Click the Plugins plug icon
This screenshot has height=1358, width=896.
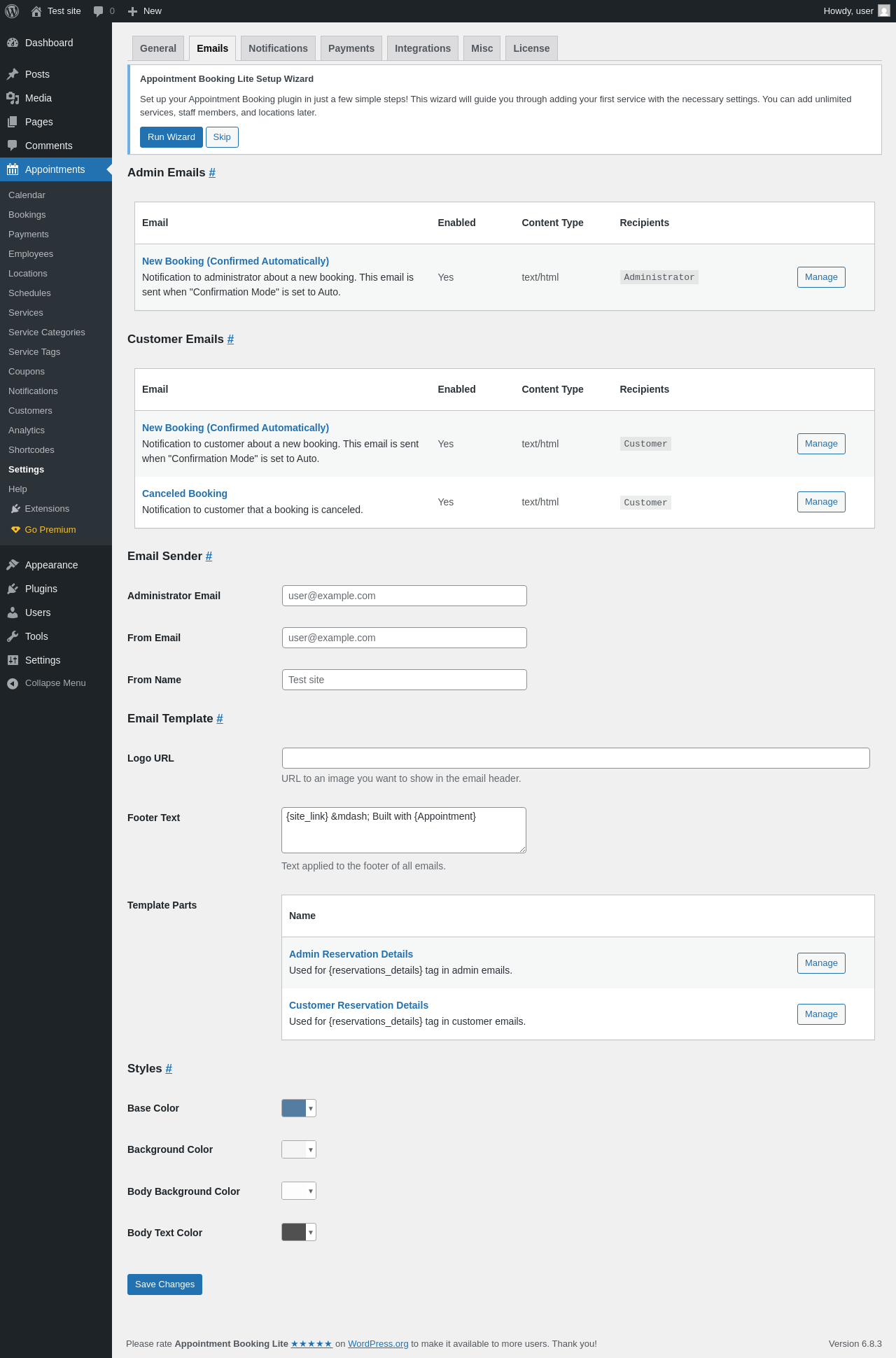coord(13,589)
